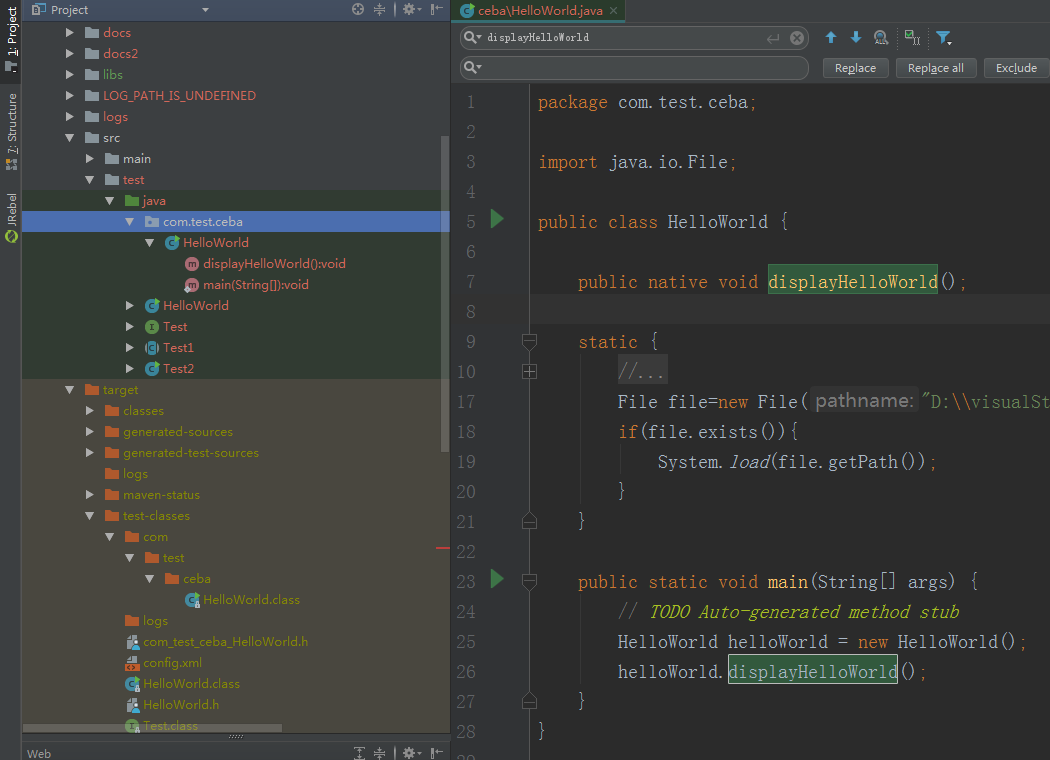Viewport: 1050px width, 760px height.
Task: Run HelloWorld class via gutter arrow
Action: click(497, 220)
